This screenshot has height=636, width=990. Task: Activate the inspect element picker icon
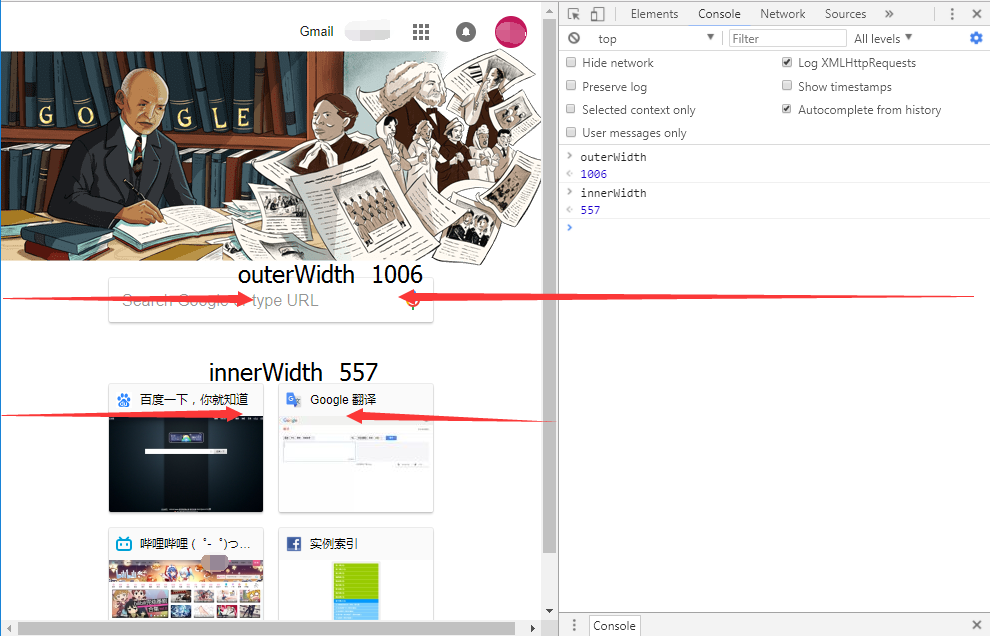573,14
